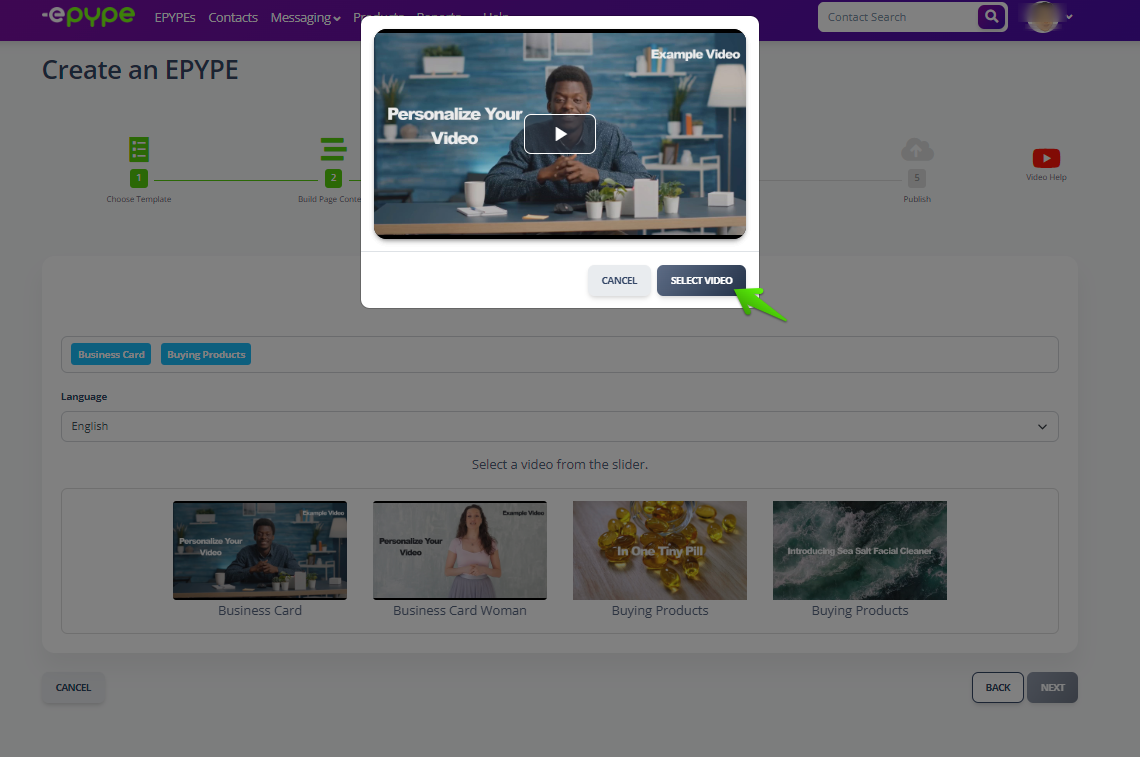
Task: Open the Contacts menu item
Action: 233,17
